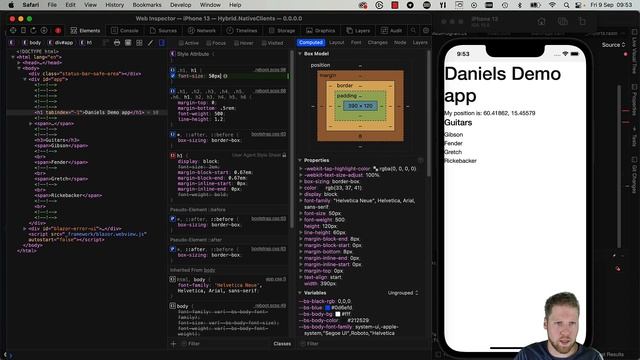
Task: Switch to the Sources tab
Action: click(163, 31)
